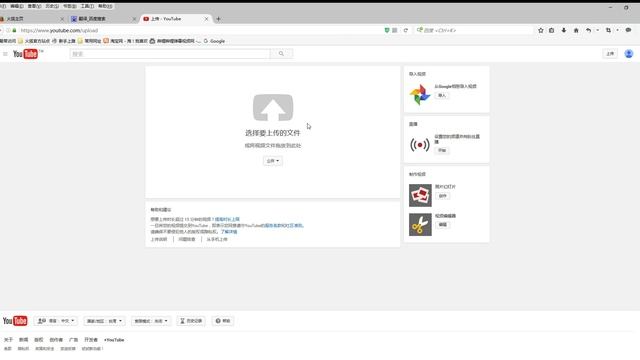Image resolution: width=640 pixels, height=360 pixels.
Task: Click the bookmark star icon
Action: [541, 30]
